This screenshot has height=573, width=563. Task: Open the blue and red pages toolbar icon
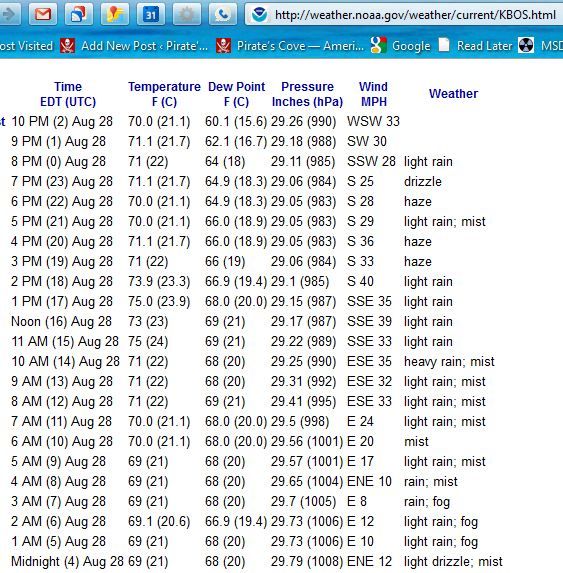(x=79, y=15)
